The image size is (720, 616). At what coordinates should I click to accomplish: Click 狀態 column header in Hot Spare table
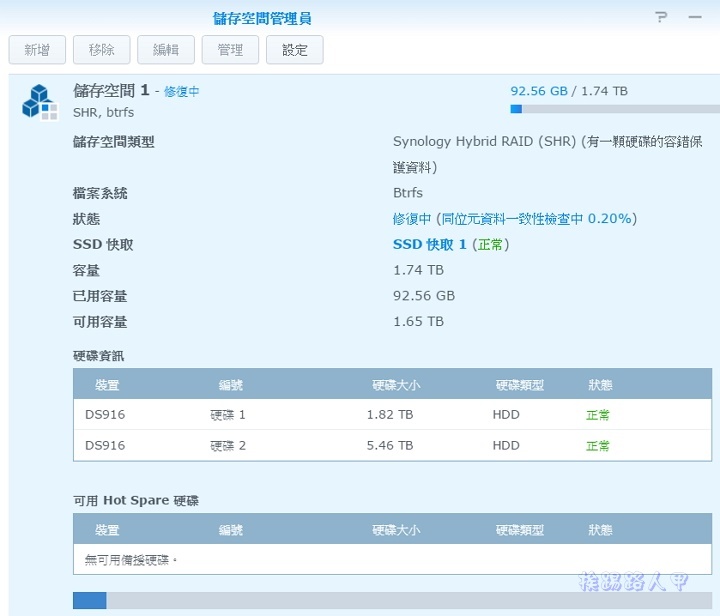601,531
